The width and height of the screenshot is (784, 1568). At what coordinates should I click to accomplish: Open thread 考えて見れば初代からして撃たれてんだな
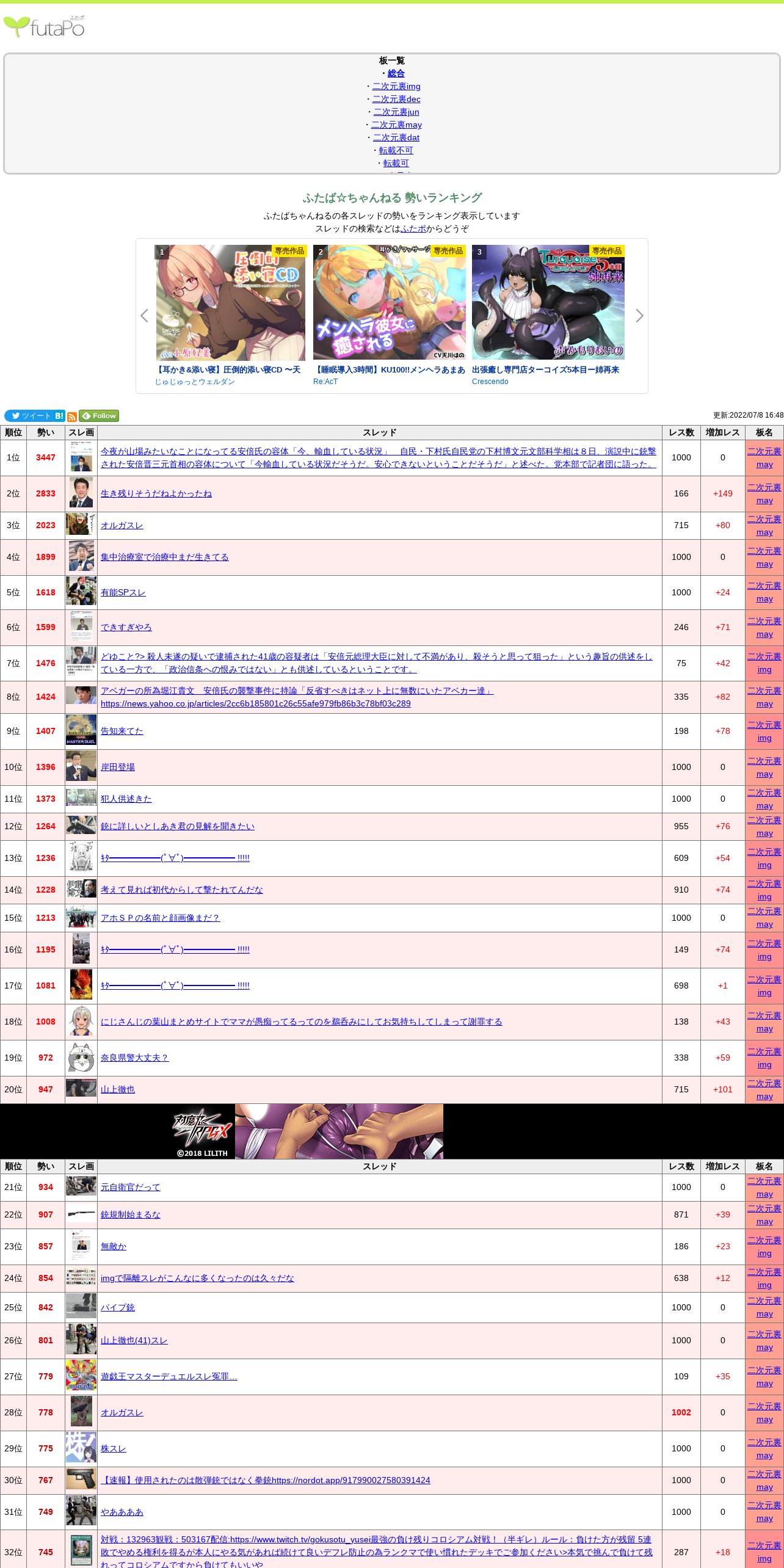182,890
